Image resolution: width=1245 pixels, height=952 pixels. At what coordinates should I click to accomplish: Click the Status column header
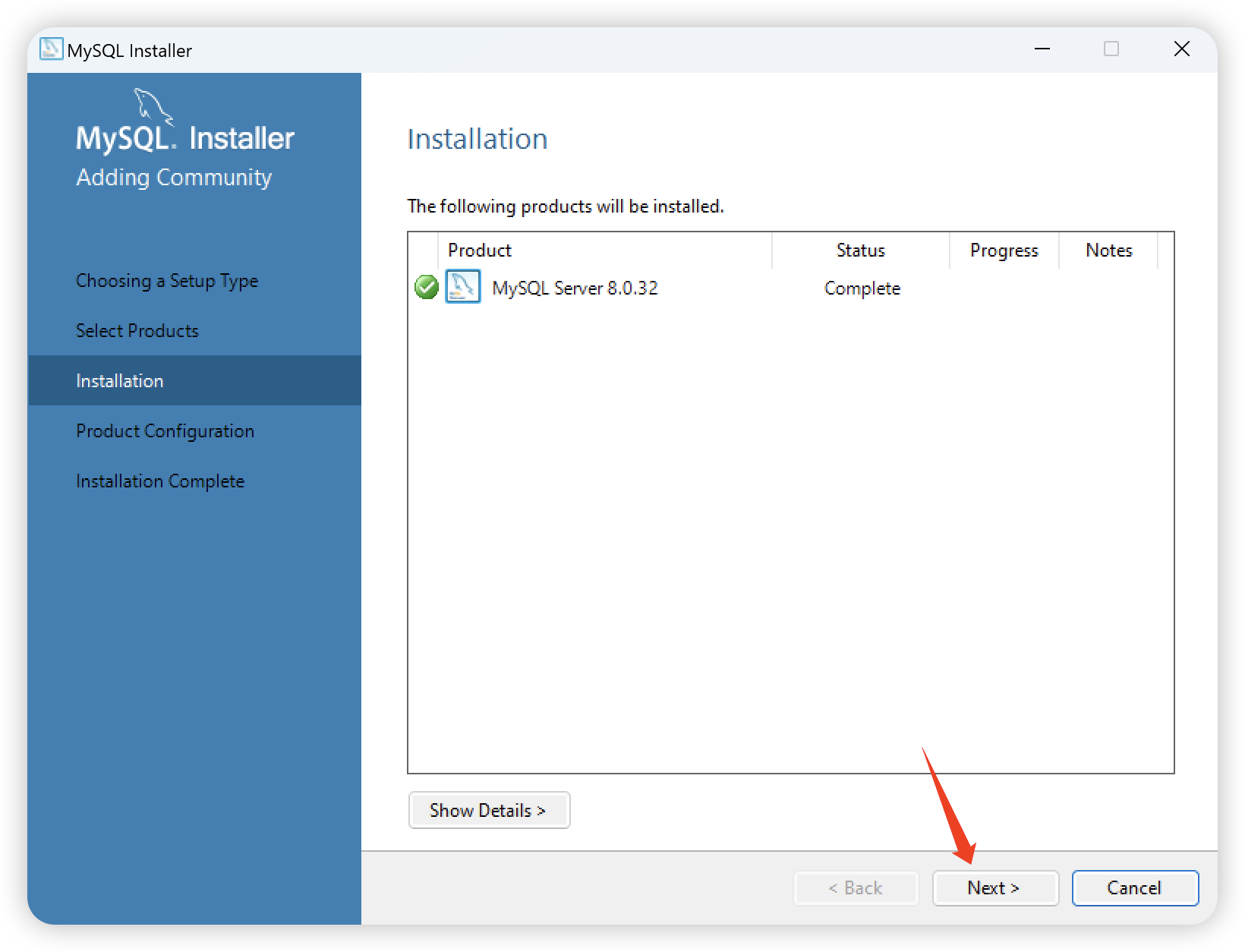[861, 251]
